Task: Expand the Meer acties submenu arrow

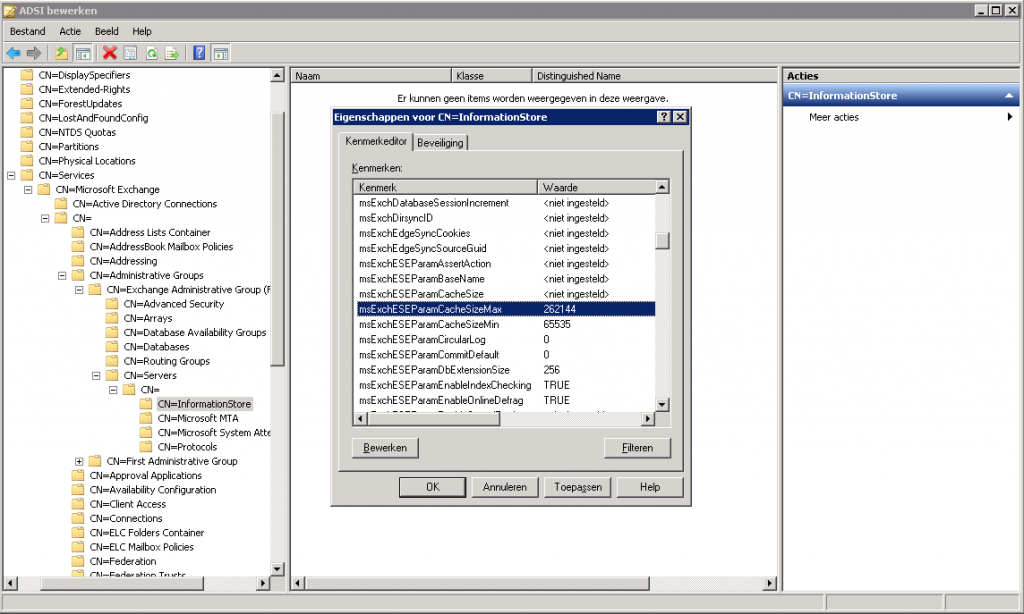Action: pos(1010,117)
